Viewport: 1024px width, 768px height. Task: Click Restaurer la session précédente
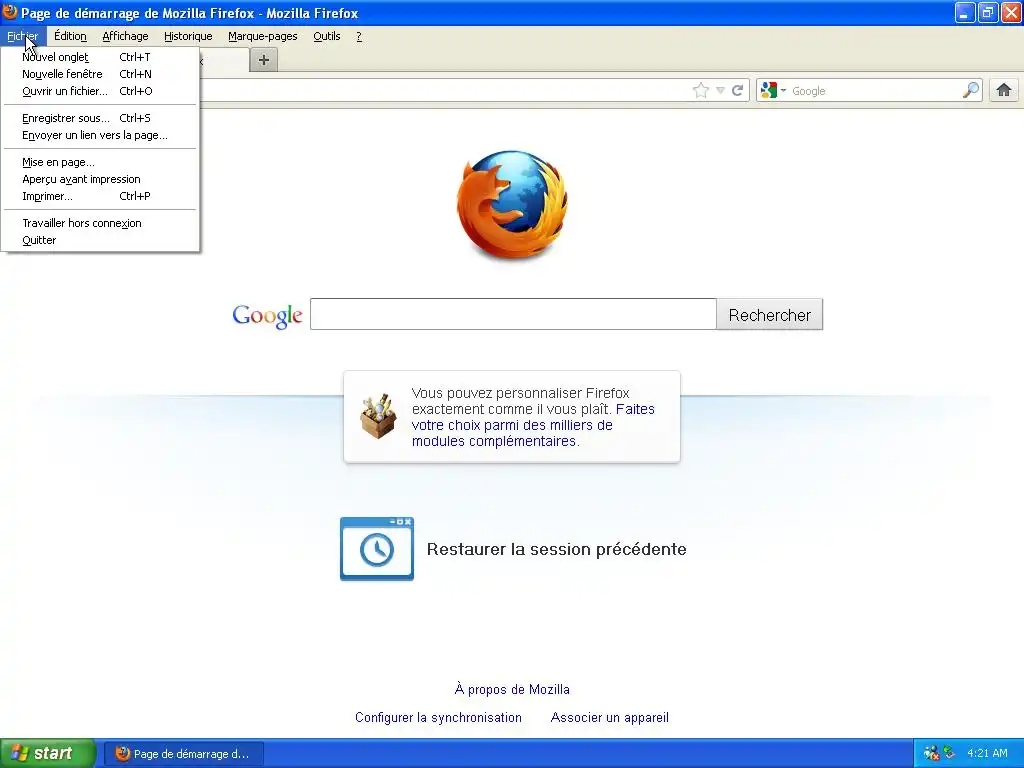556,549
